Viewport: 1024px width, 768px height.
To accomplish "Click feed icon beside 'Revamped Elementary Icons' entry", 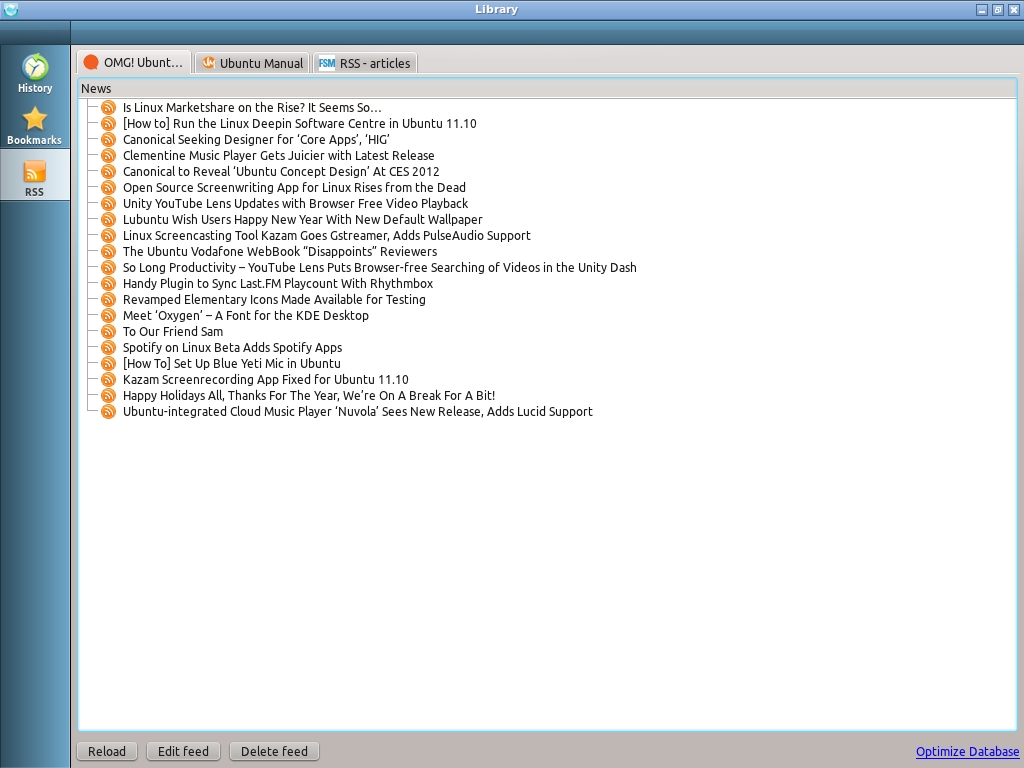I will pyautogui.click(x=108, y=300).
